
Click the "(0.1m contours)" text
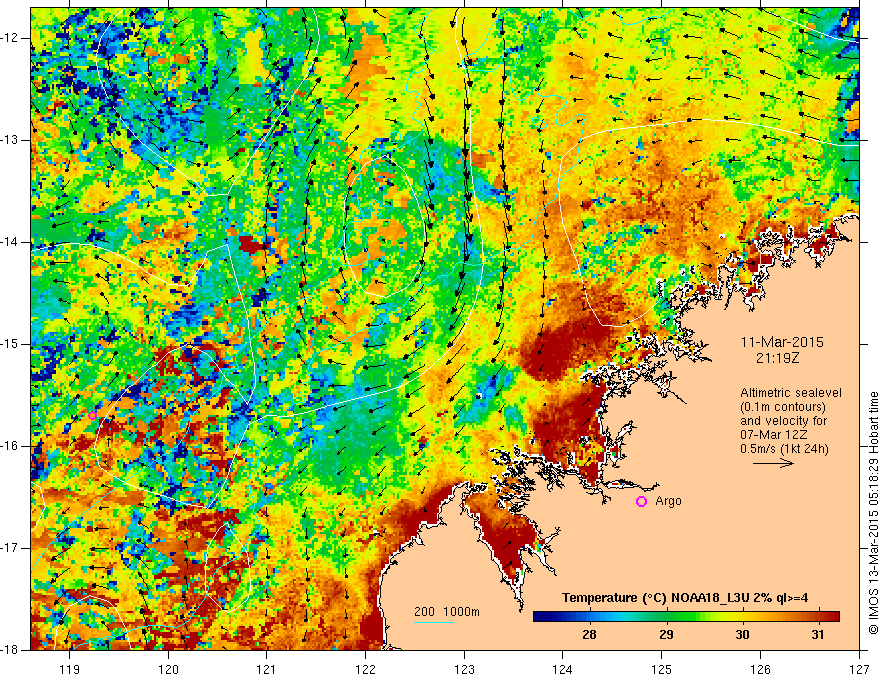783,407
